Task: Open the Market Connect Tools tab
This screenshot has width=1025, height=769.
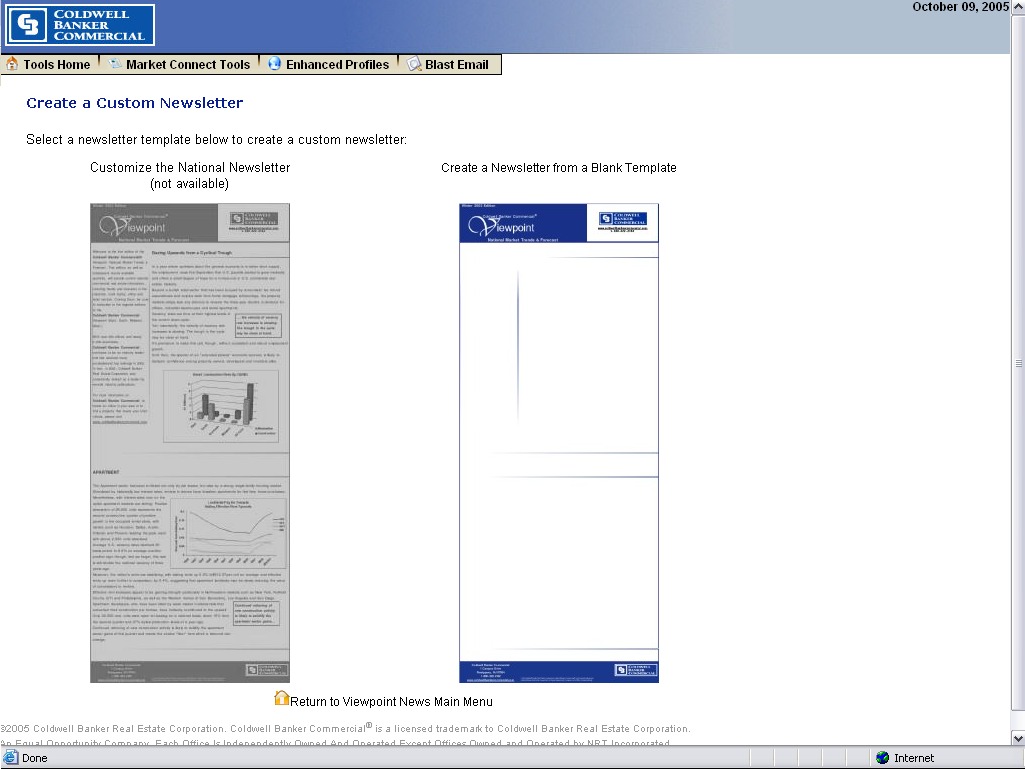Action: click(x=188, y=65)
